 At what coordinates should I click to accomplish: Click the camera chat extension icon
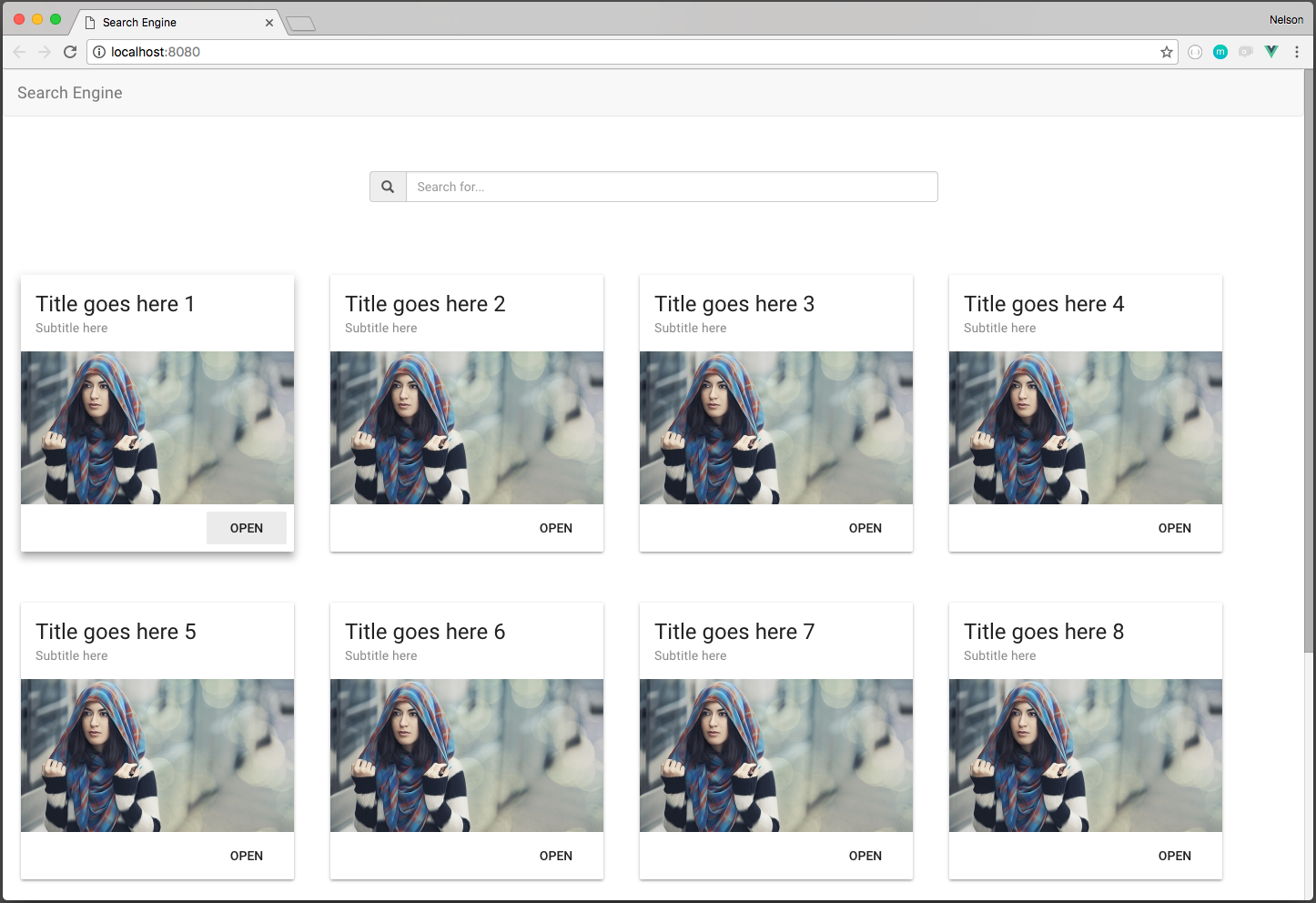[x=1245, y=52]
